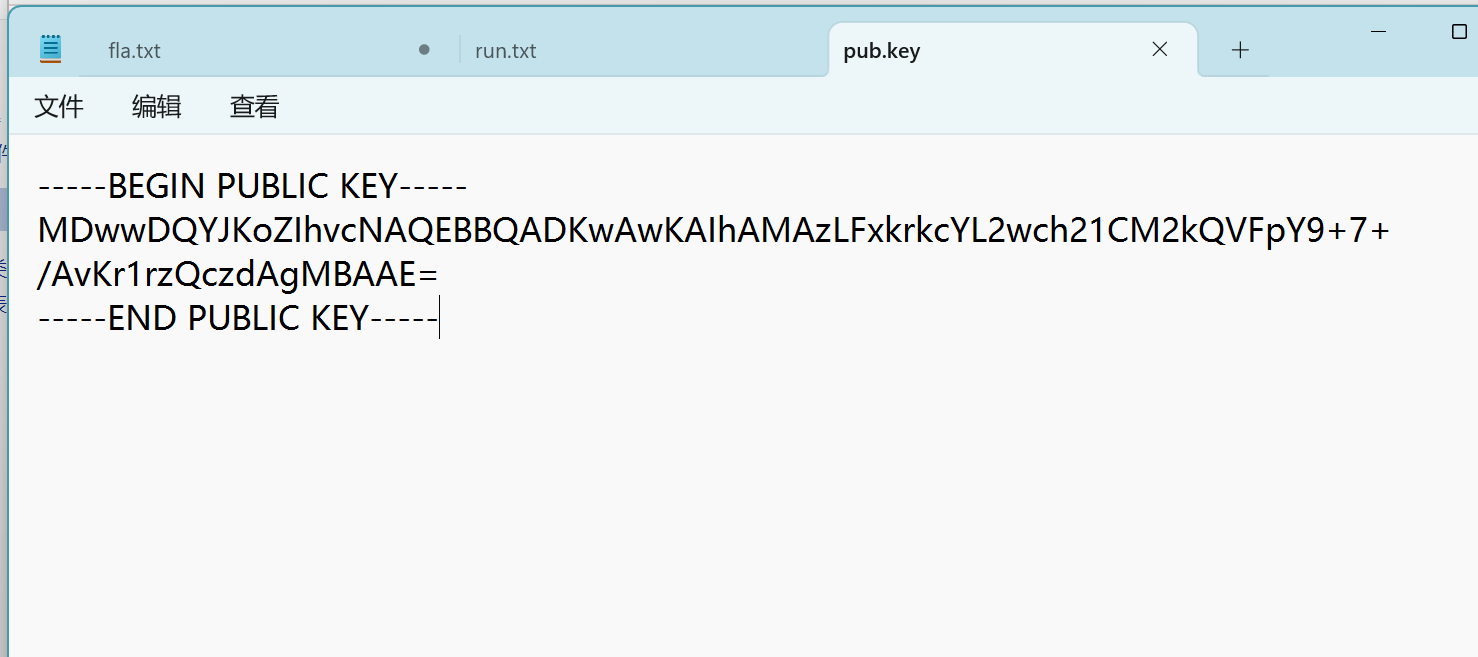1478x657 pixels.
Task: Open the 编辑 menu
Action: [x=157, y=107]
